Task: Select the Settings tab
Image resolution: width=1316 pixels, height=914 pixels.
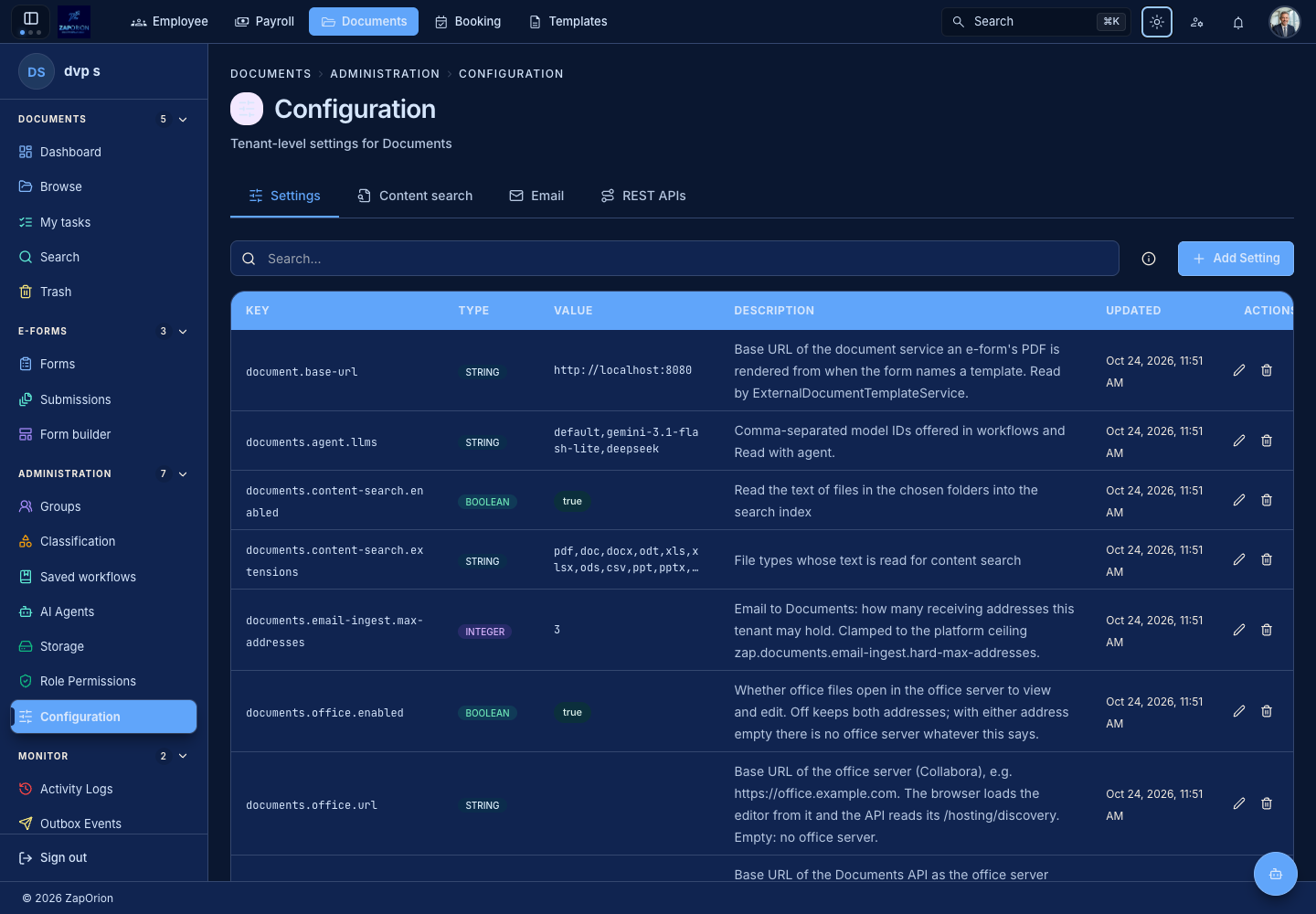Action: coord(284,196)
